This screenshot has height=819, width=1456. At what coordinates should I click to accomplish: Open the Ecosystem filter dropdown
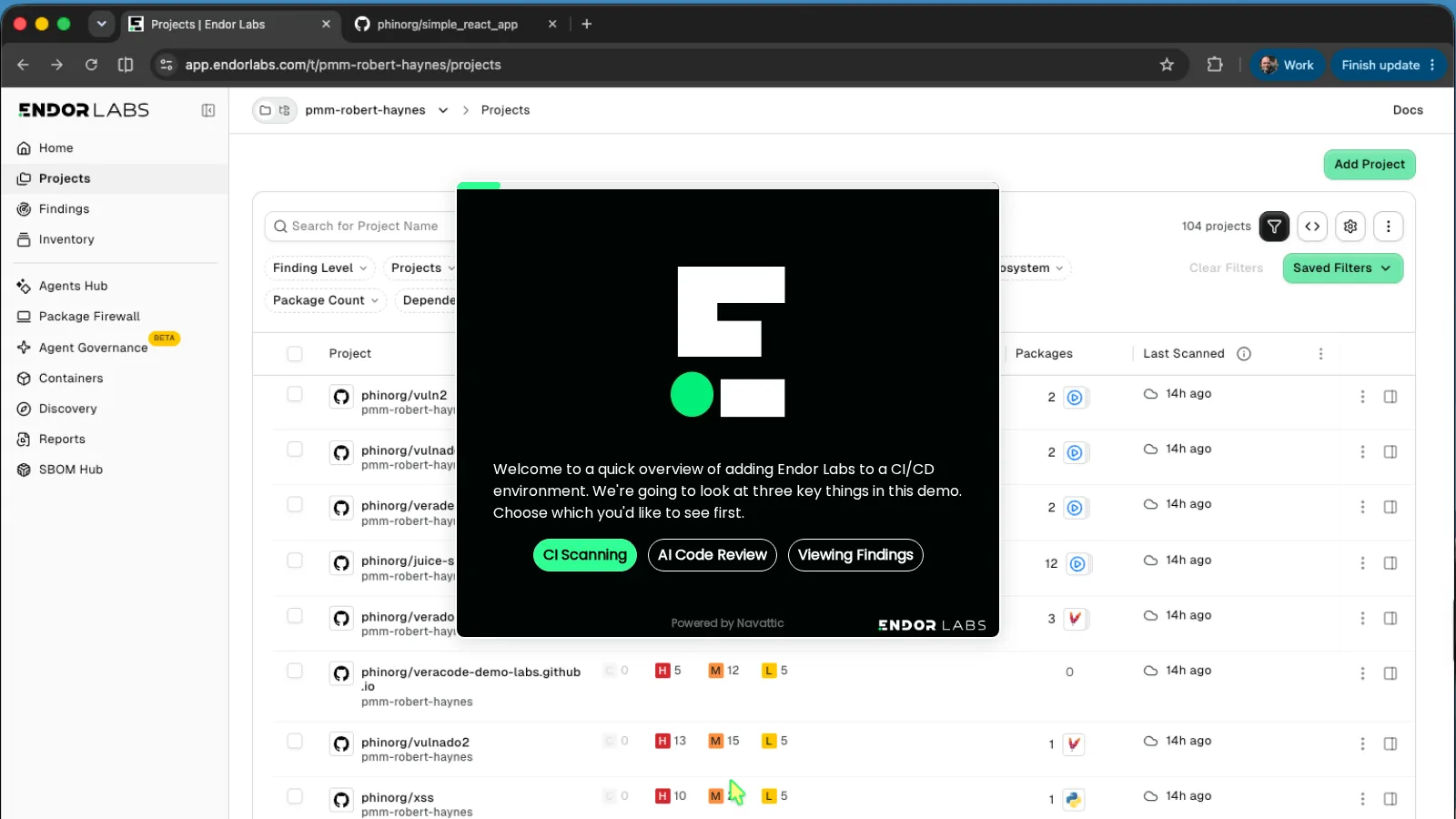coord(1033,268)
